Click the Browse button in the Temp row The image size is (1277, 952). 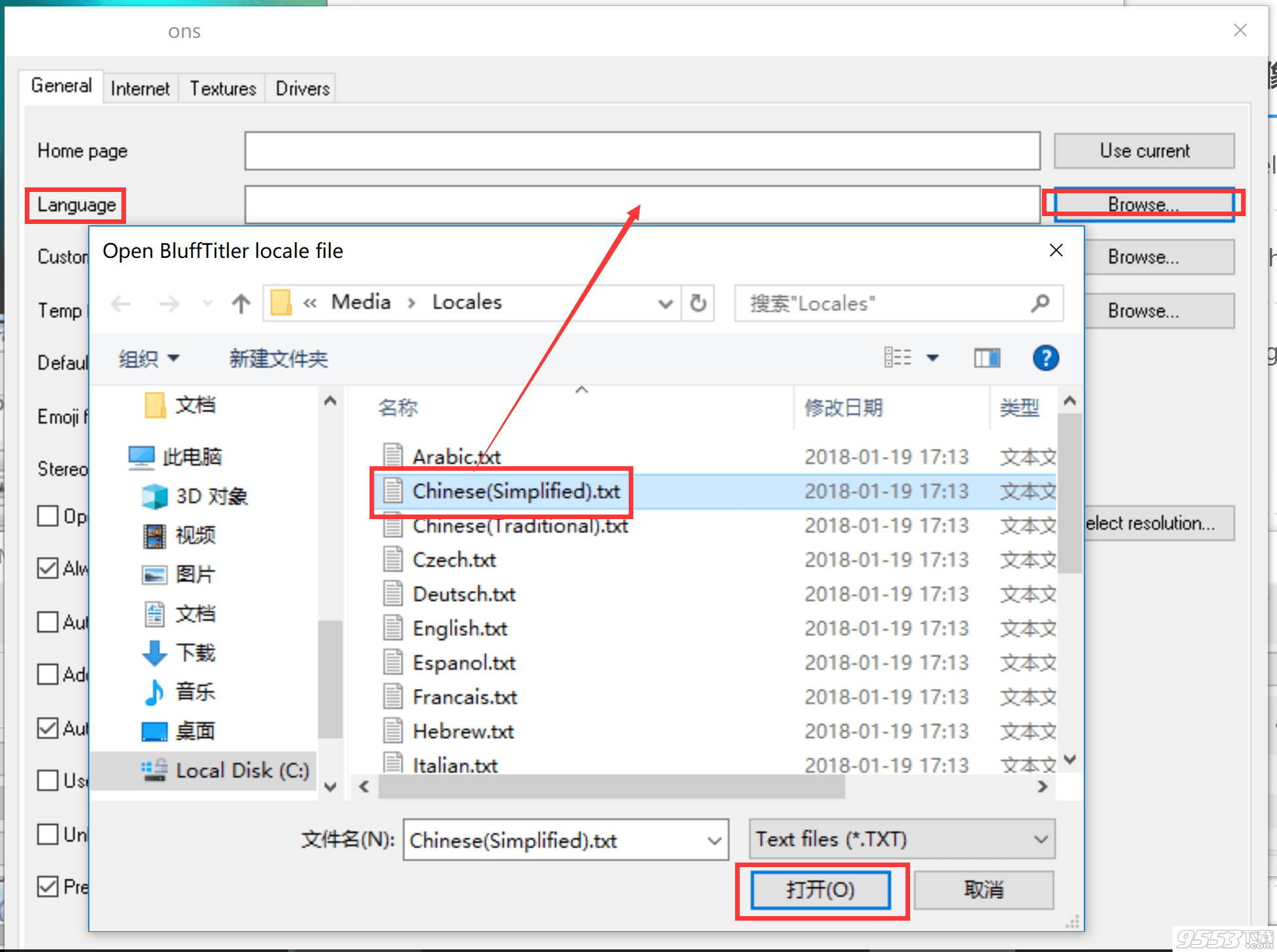(x=1159, y=311)
